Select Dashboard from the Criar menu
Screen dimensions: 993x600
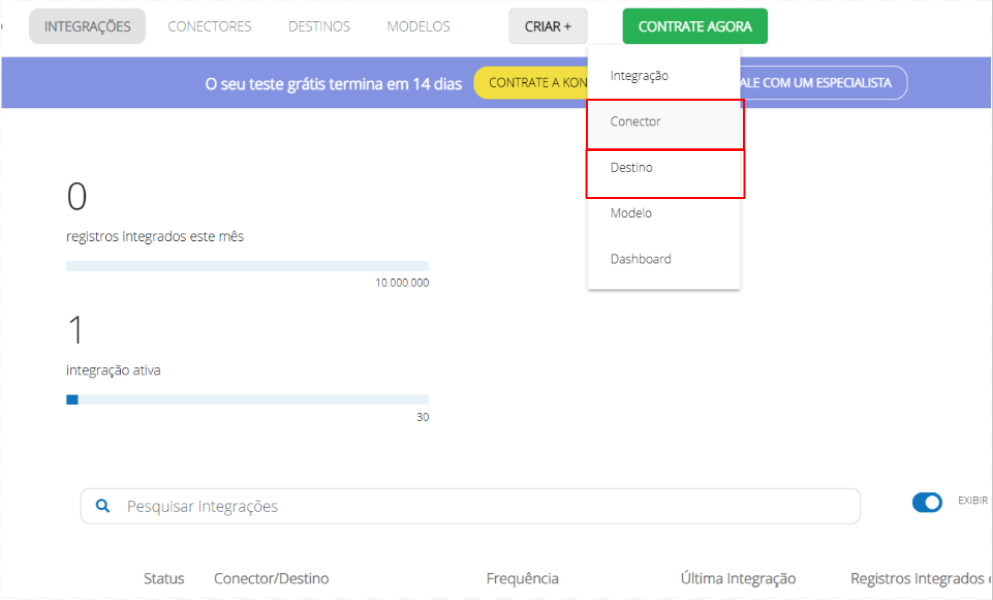(x=641, y=259)
